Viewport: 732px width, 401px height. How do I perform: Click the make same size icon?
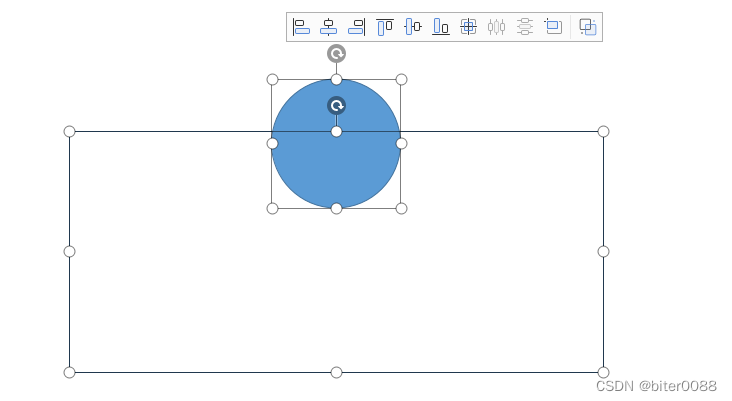(553, 27)
